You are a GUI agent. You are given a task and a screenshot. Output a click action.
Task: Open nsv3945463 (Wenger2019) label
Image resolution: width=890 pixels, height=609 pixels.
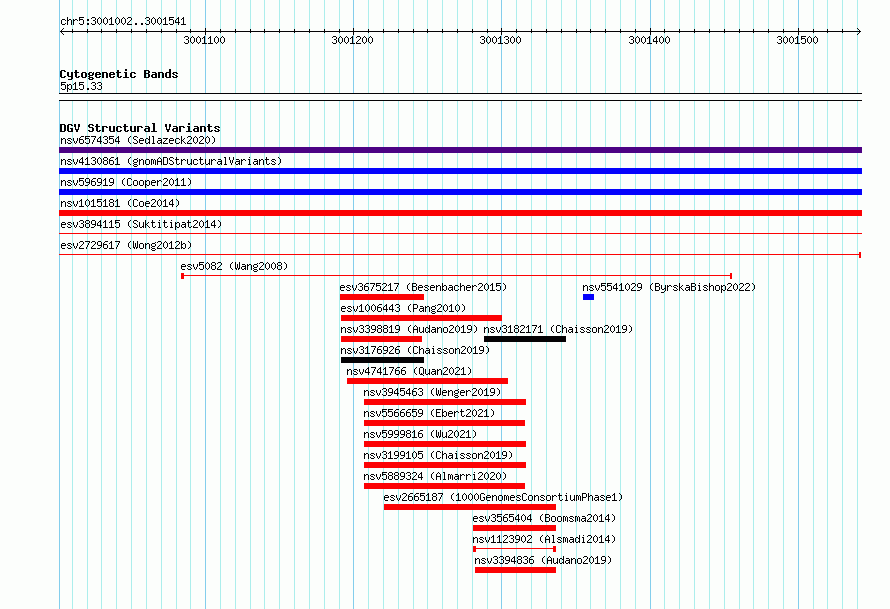[x=432, y=392]
